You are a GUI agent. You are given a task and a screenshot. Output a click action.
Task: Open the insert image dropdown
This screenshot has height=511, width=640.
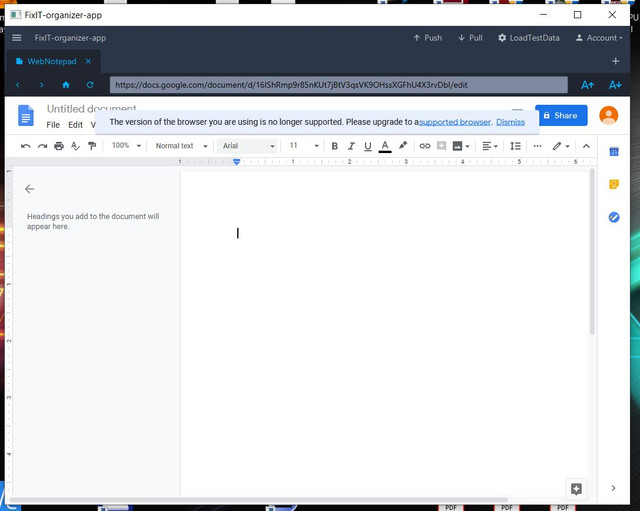pos(461,146)
